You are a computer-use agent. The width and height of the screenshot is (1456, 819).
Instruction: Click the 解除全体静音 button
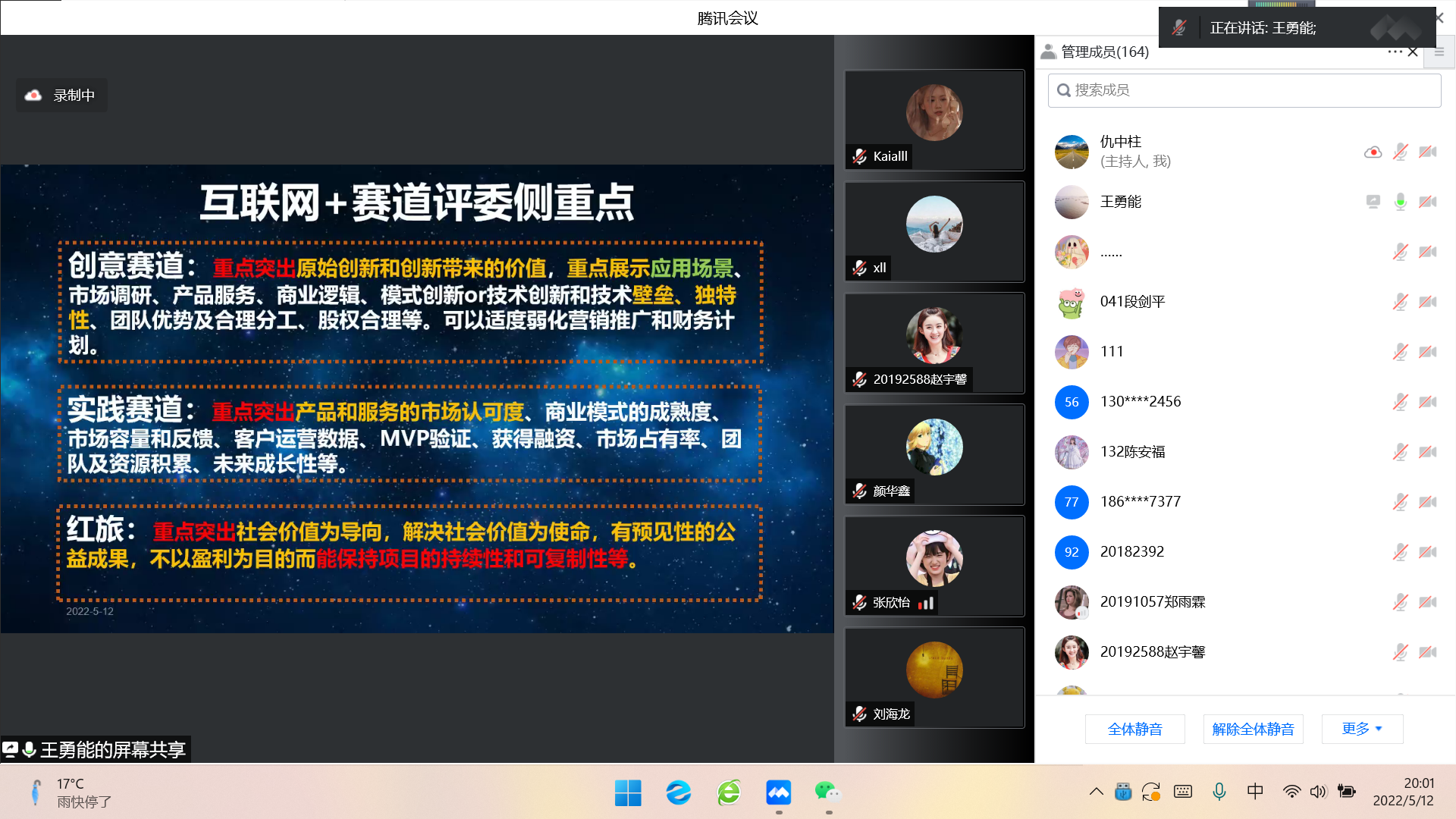point(1253,729)
